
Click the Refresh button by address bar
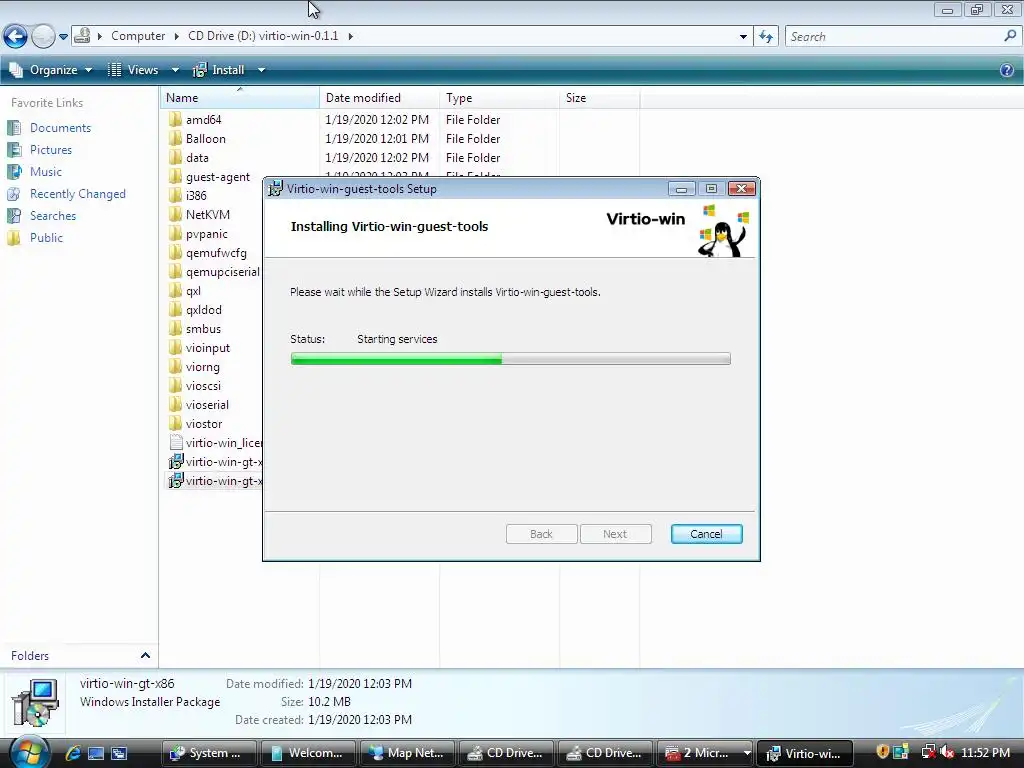766,37
